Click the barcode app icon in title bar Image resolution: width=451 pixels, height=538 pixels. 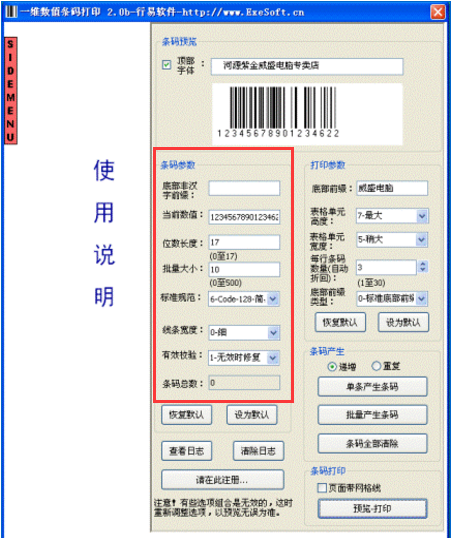[x=11, y=12]
